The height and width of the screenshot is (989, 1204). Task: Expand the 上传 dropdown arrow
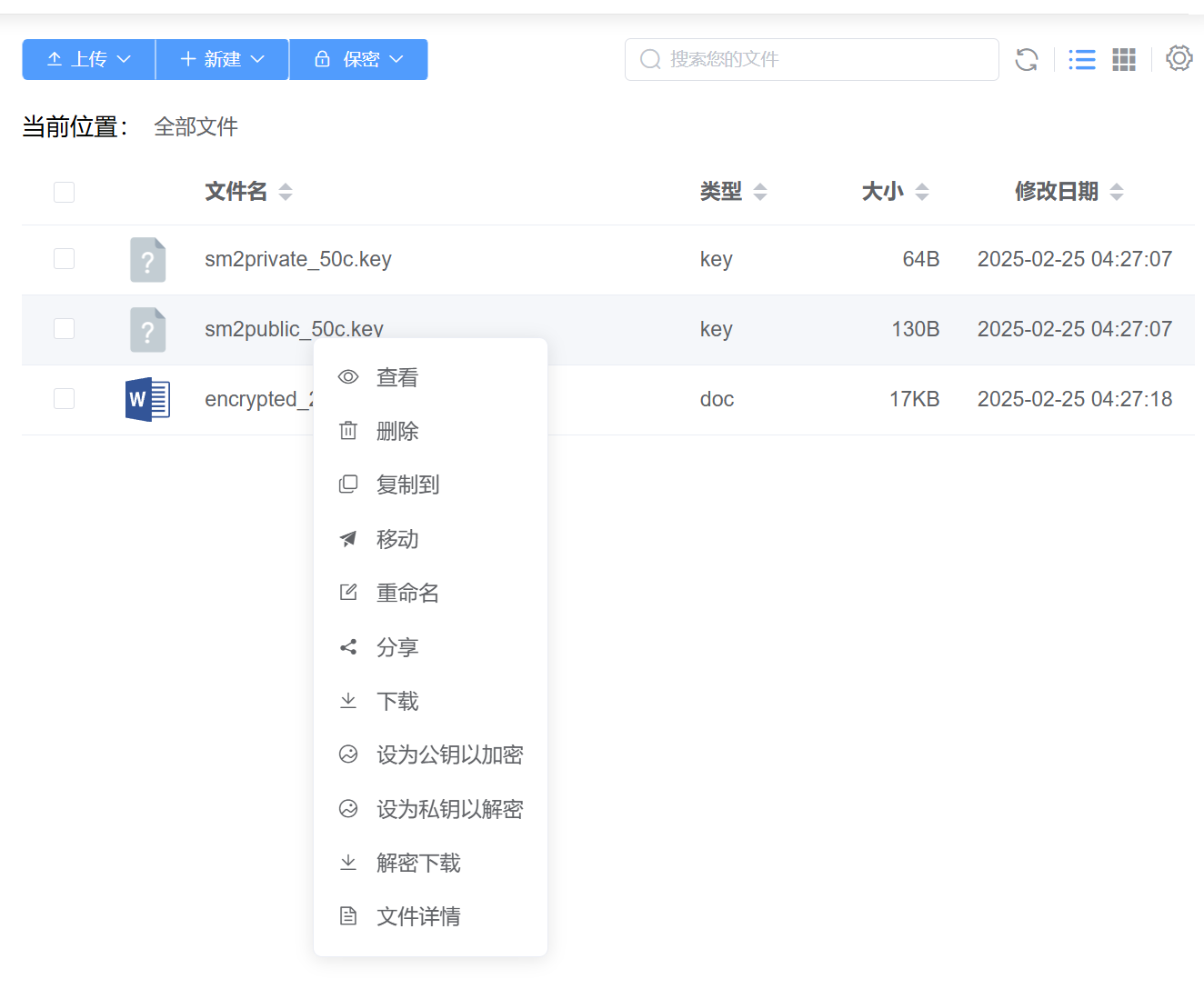tap(125, 59)
